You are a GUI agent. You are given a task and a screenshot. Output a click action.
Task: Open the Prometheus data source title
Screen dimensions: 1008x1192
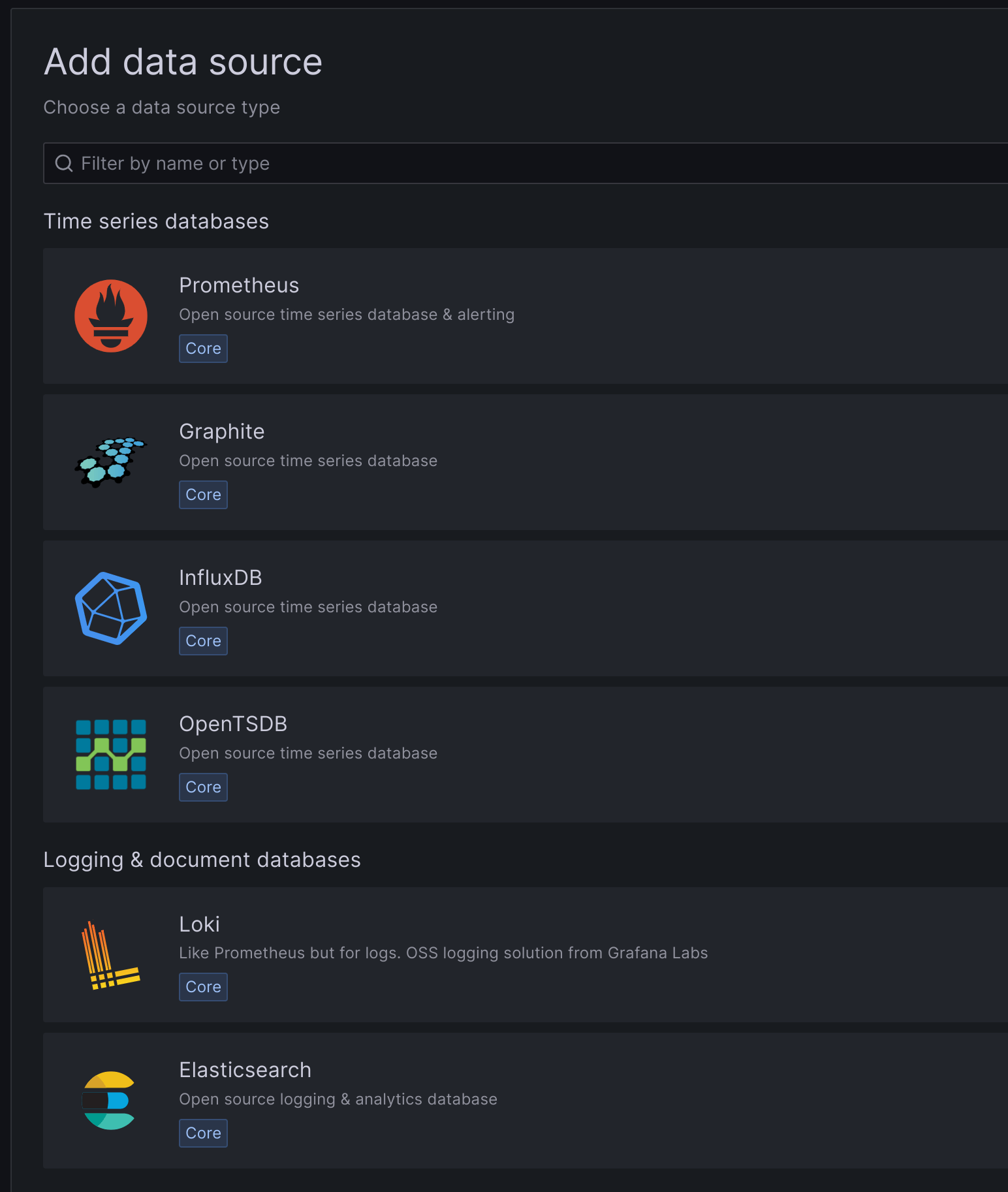(x=239, y=285)
